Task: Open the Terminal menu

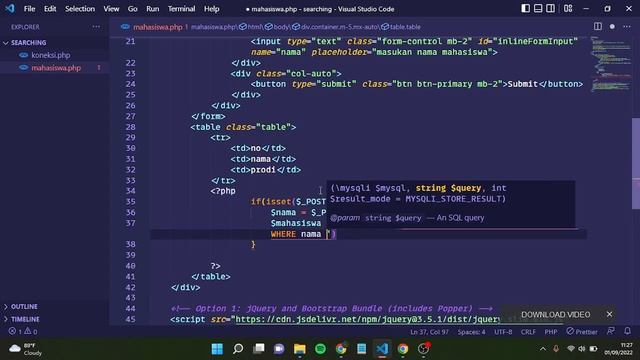Action: pyautogui.click(x=181, y=9)
